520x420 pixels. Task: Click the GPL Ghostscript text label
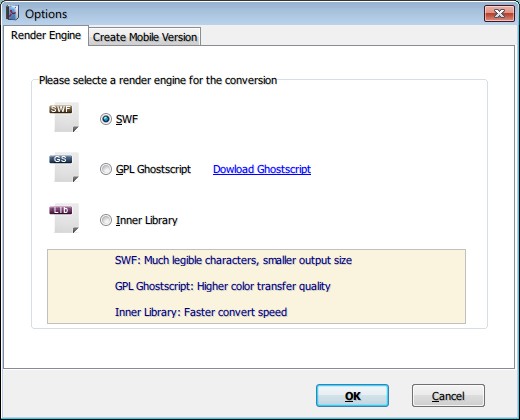[153, 169]
